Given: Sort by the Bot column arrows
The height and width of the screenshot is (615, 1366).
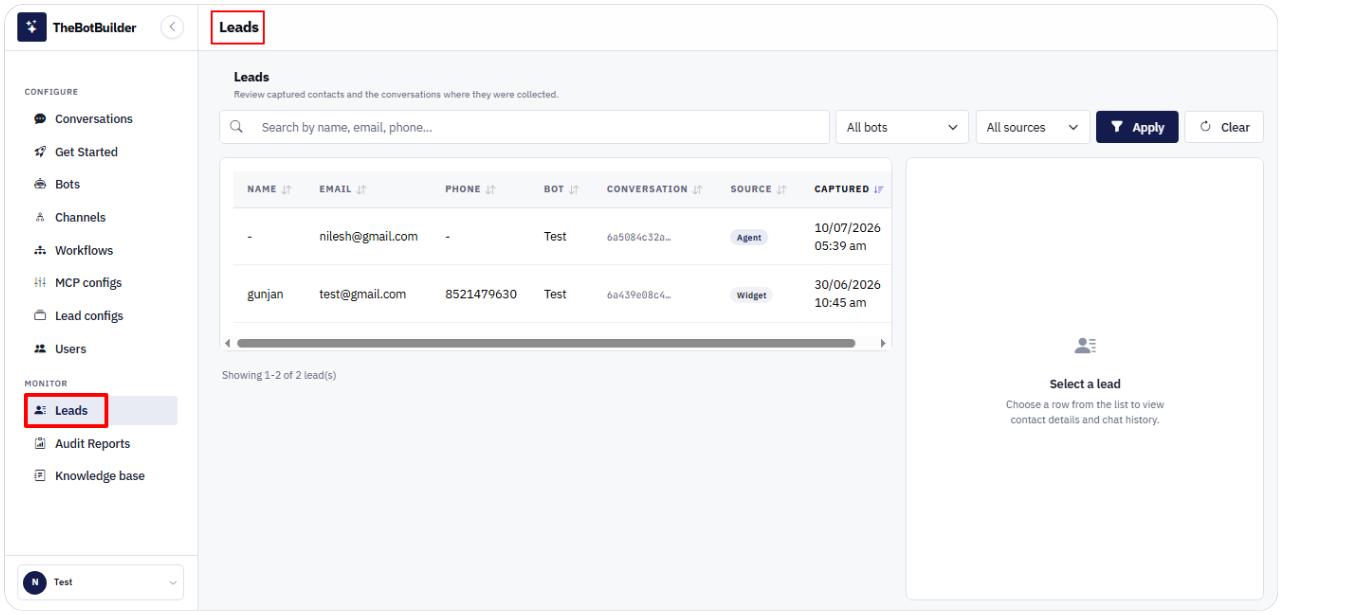Looking at the screenshot, I should tap(574, 189).
